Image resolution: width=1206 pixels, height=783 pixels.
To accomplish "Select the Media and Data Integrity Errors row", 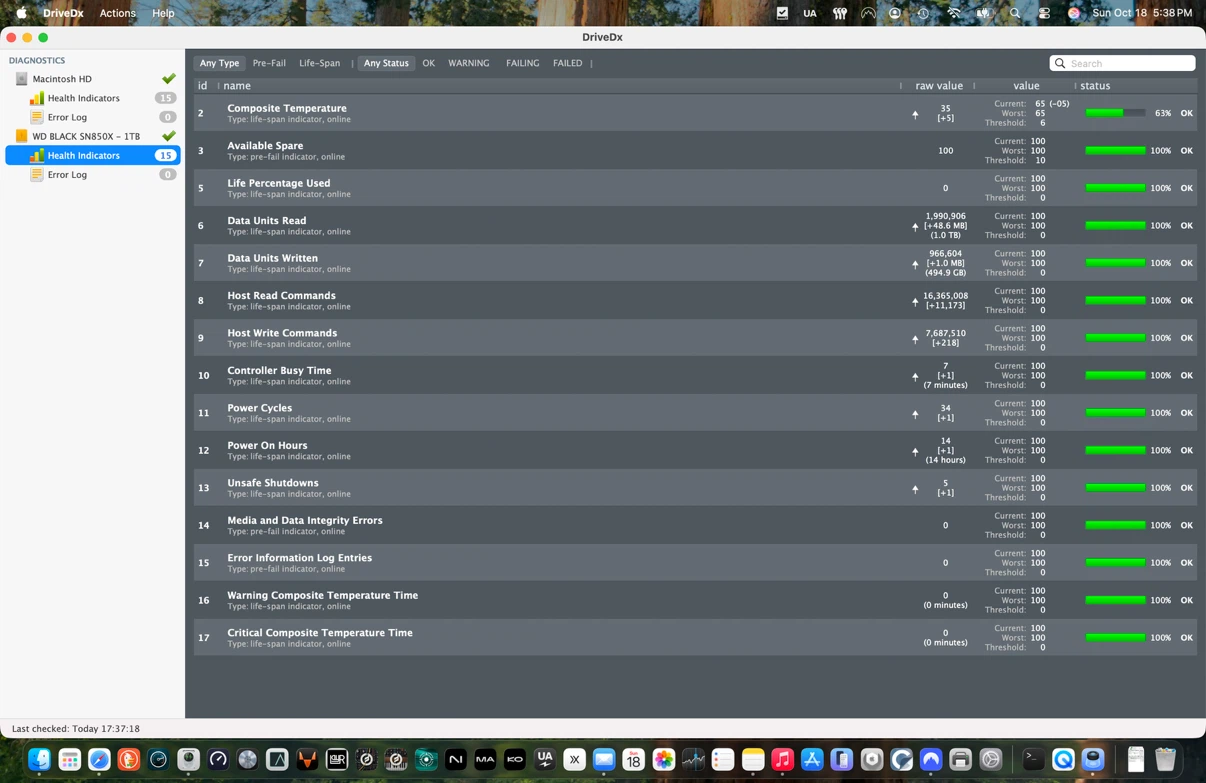I will tap(695, 525).
